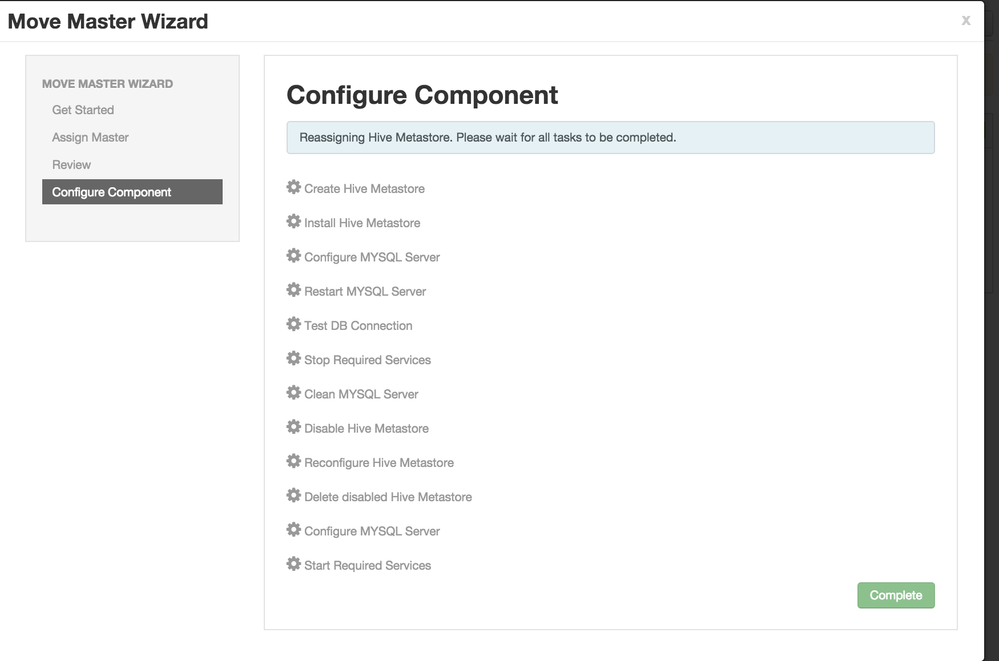Image resolution: width=999 pixels, height=661 pixels.
Task: Click the Test DB Connection task label
Action: click(x=358, y=326)
